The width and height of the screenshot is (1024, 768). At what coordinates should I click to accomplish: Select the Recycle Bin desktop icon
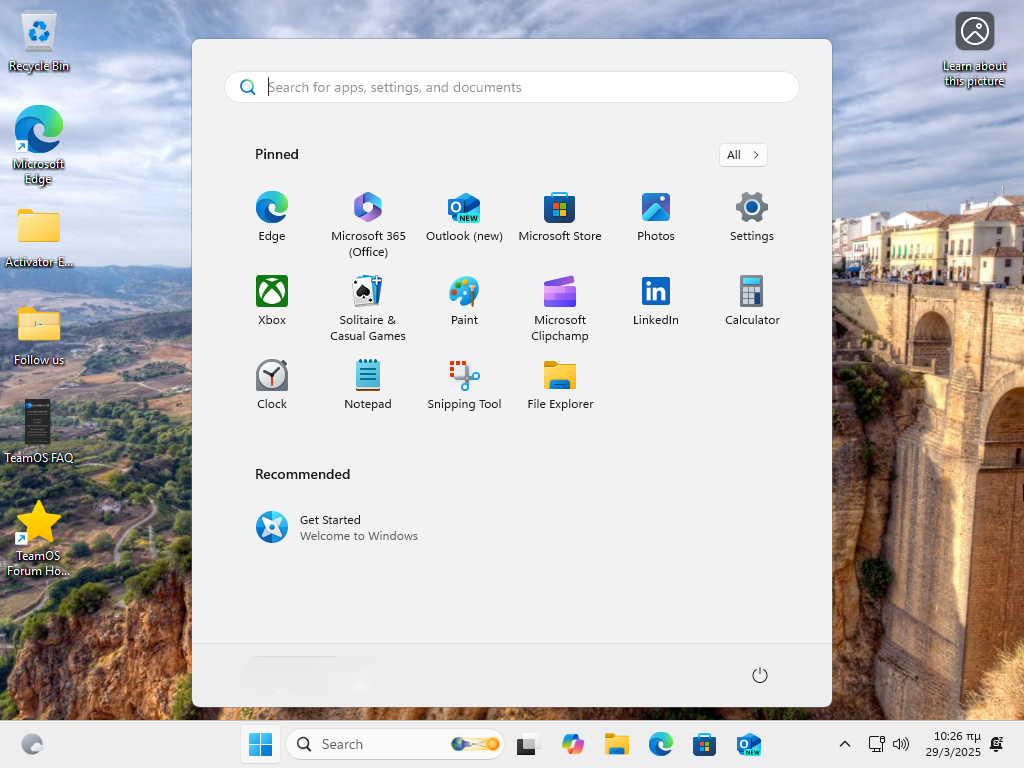pos(39,42)
